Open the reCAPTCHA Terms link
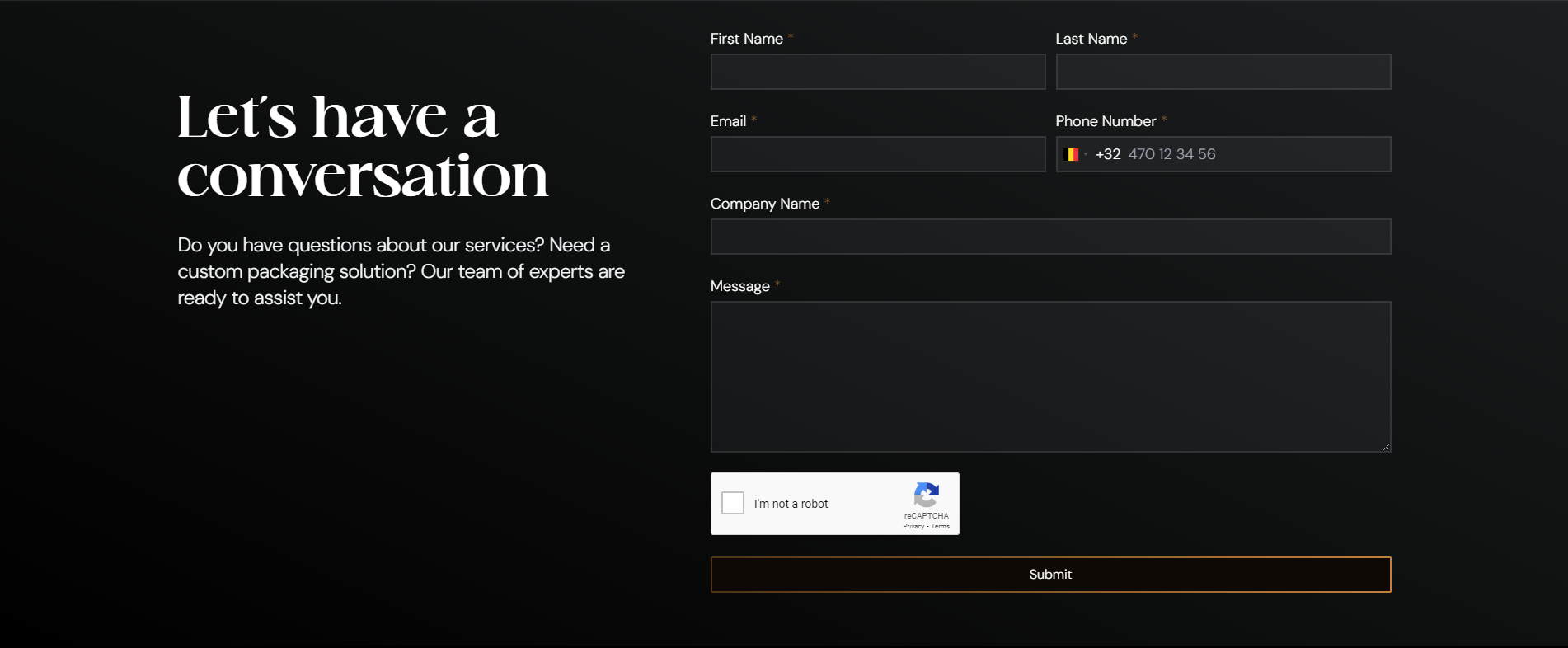Viewport: 1568px width, 648px height. 941,526
